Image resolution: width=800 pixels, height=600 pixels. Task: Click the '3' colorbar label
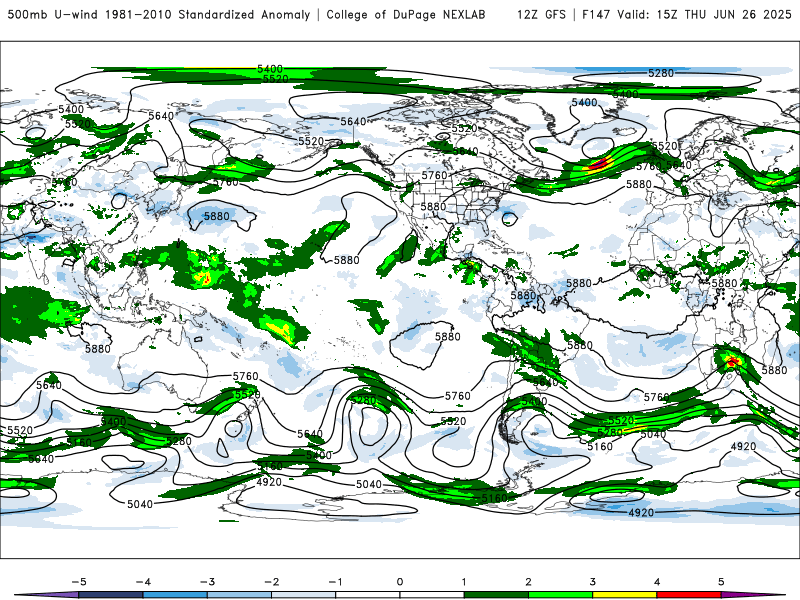(592, 582)
